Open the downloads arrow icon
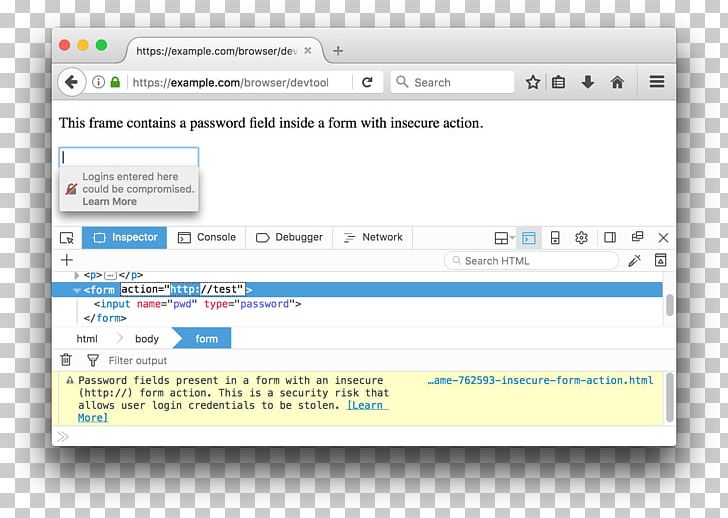 [x=587, y=82]
